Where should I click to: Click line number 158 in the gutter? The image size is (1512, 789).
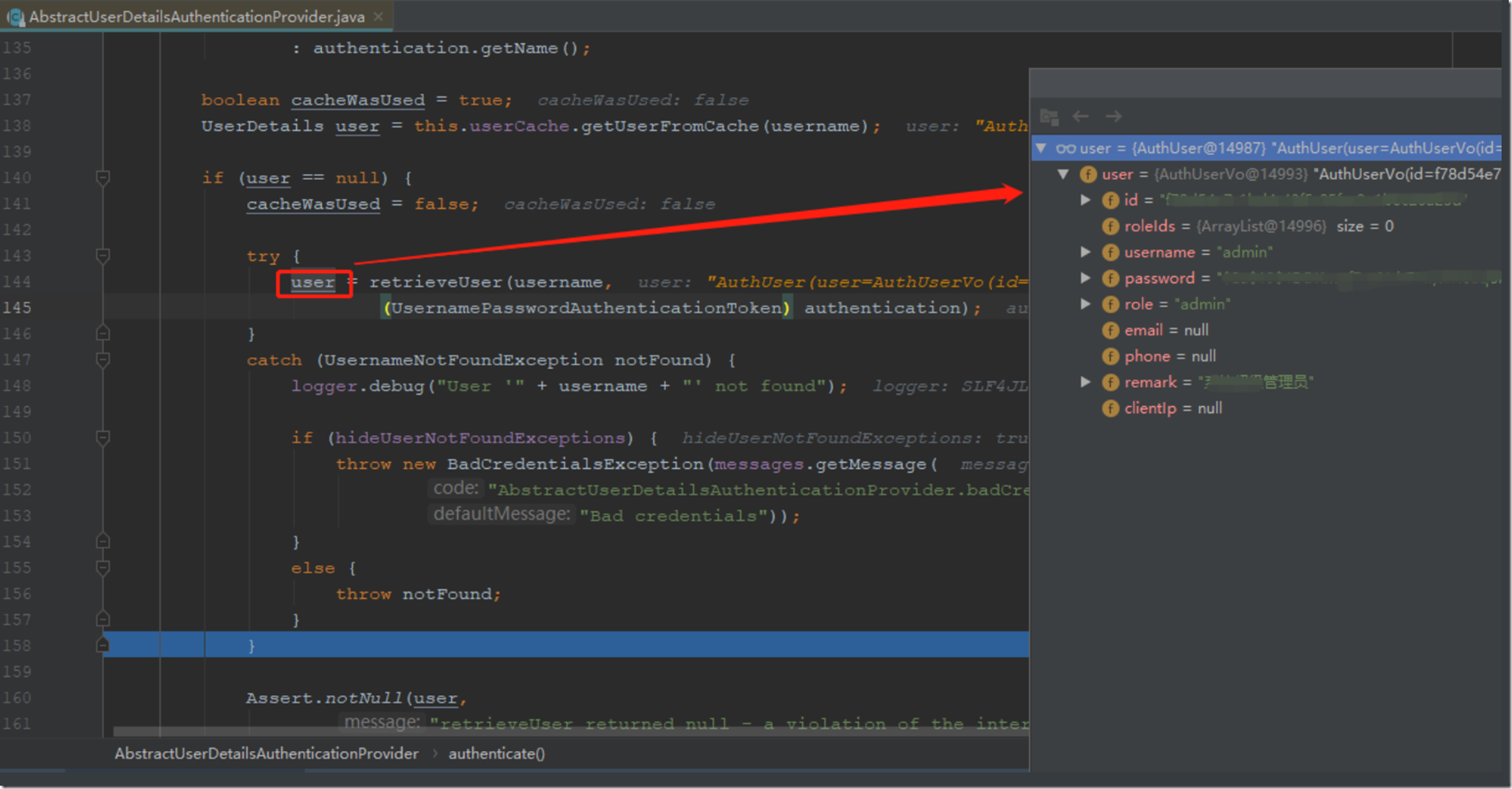point(17,645)
